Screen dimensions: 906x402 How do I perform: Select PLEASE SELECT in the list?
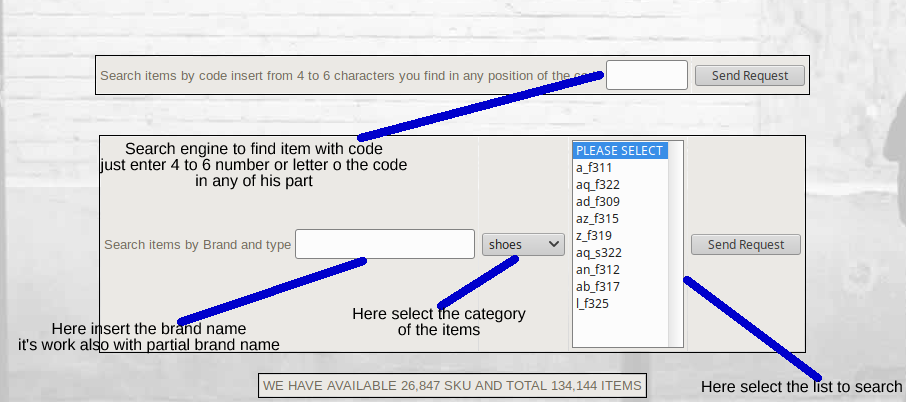point(619,150)
